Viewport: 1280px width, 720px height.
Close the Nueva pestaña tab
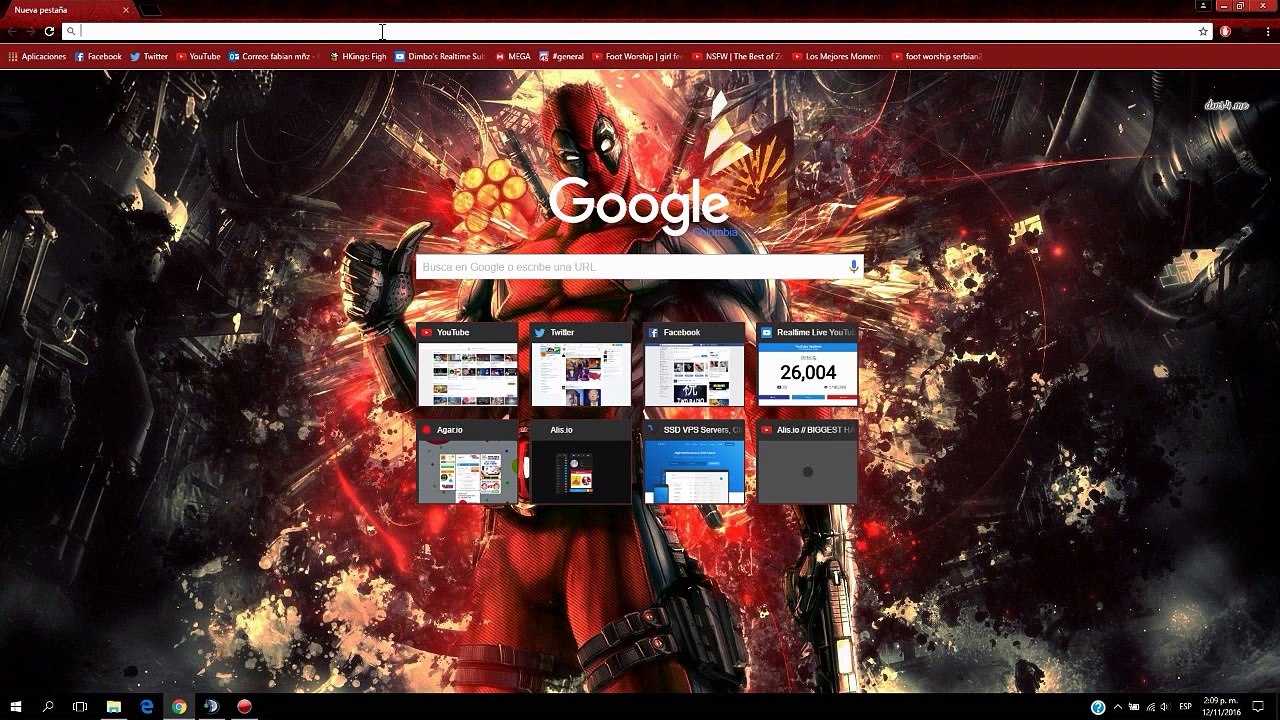pyautogui.click(x=126, y=10)
